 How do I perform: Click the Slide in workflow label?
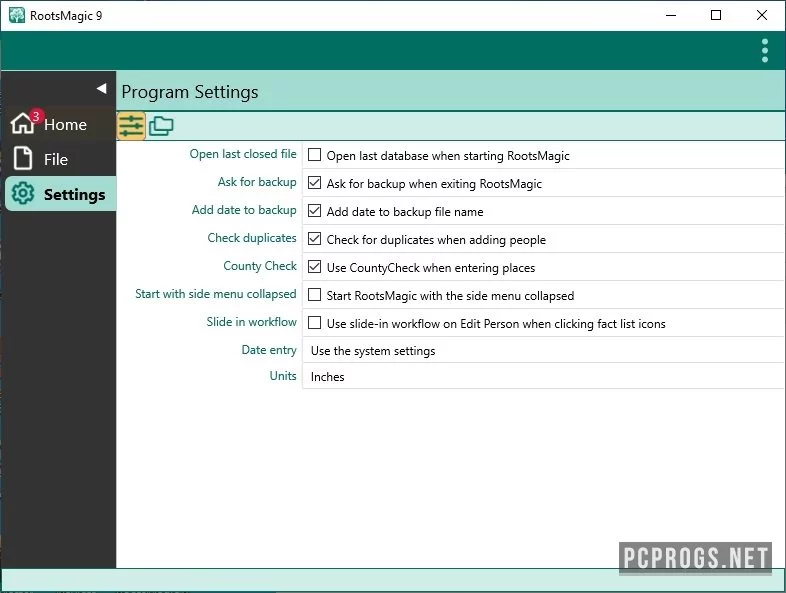coord(252,322)
